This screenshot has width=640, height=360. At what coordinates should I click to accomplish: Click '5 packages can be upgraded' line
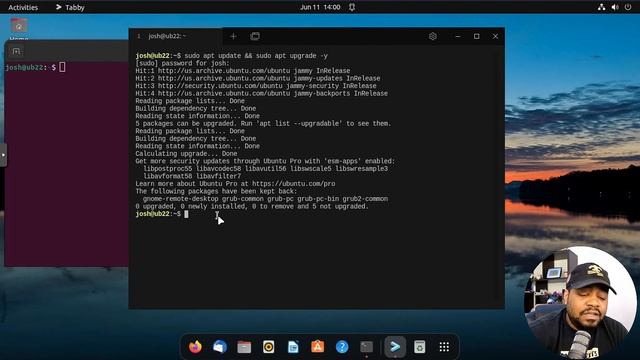[x=263, y=124]
